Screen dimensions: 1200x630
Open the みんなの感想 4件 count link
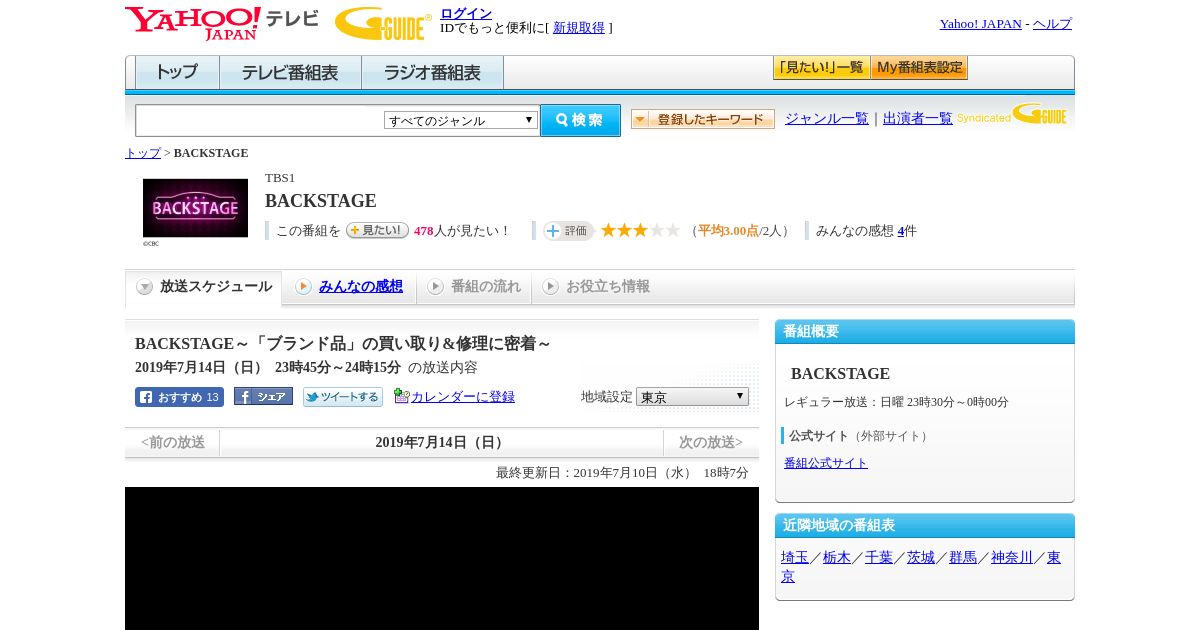click(x=901, y=231)
